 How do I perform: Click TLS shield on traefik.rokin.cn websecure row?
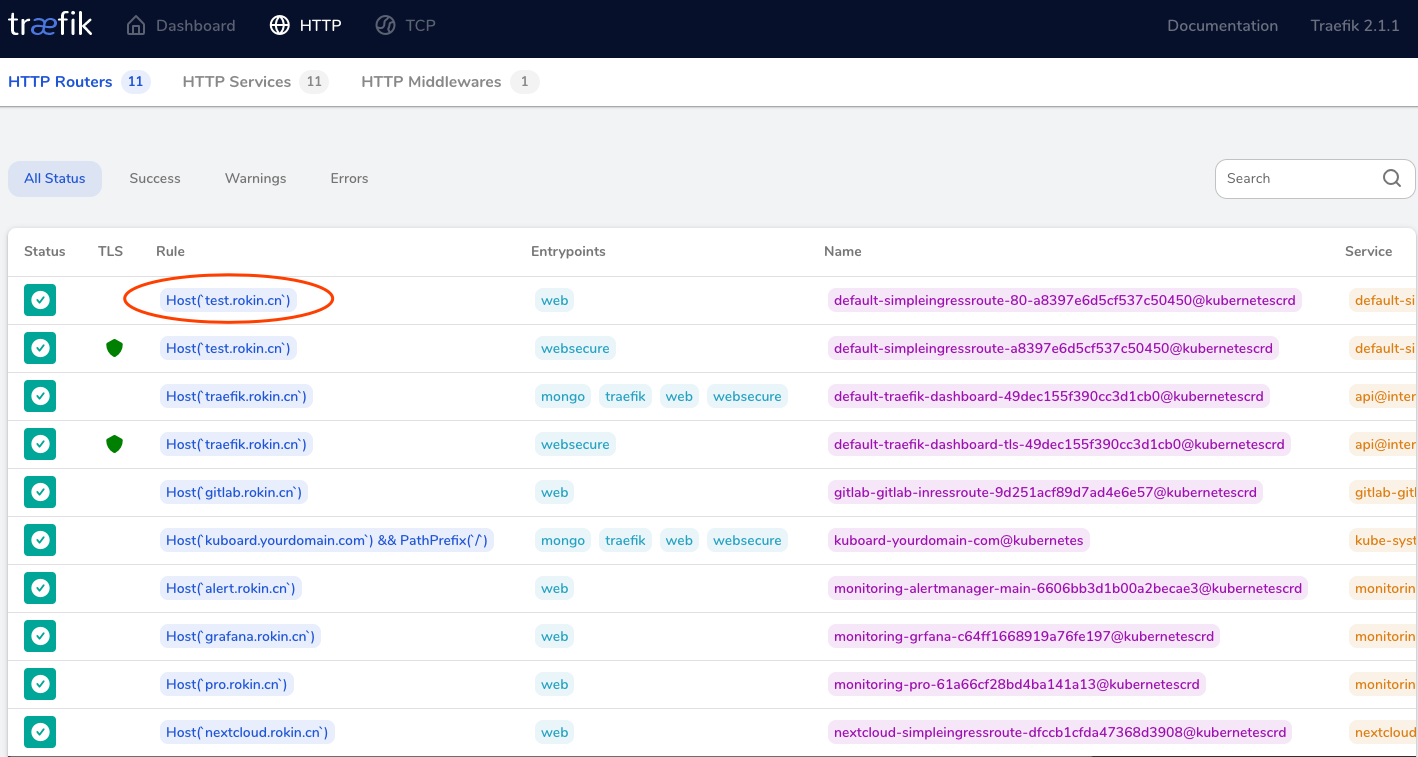pos(115,444)
